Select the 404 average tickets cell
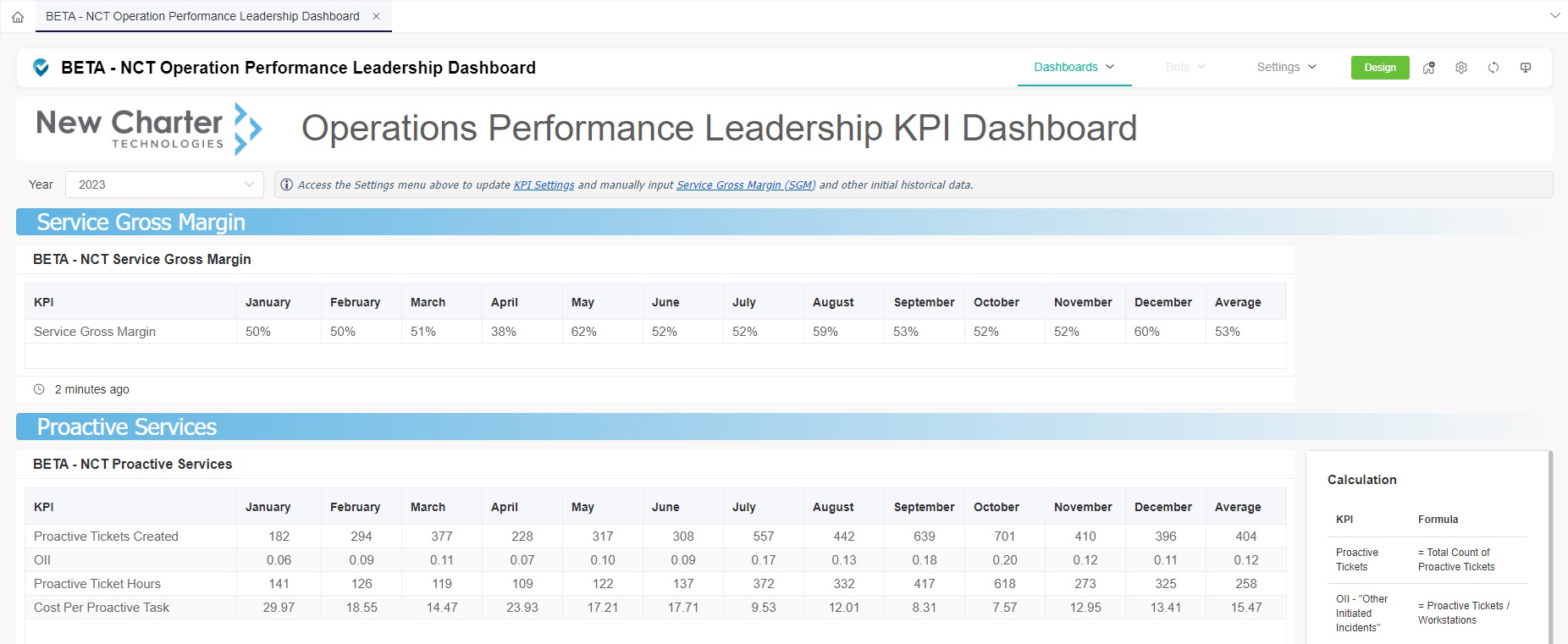 [x=1246, y=537]
